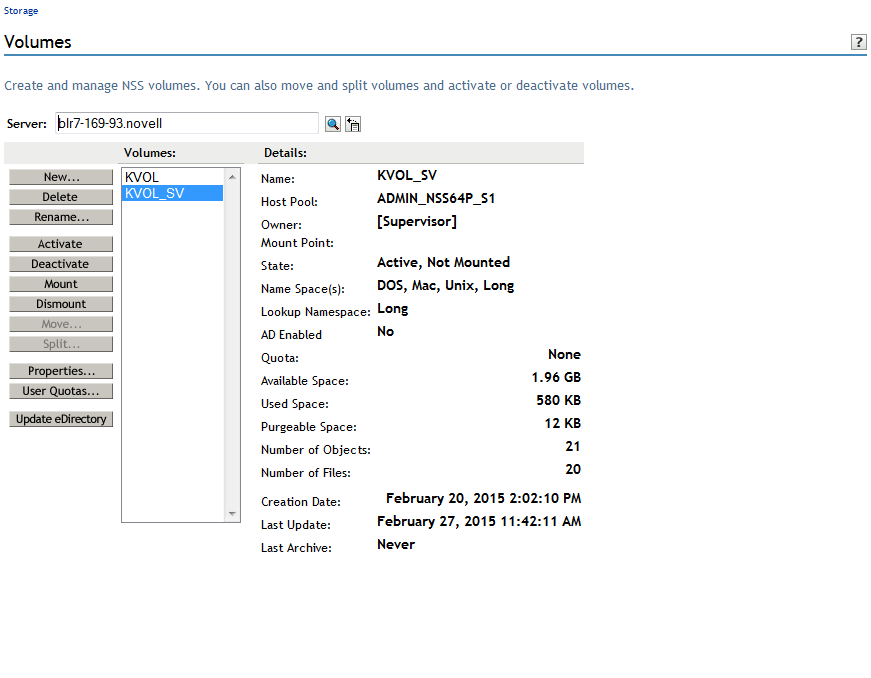This screenshot has width=871, height=678.
Task: Mount the selected volume
Action: click(x=61, y=284)
